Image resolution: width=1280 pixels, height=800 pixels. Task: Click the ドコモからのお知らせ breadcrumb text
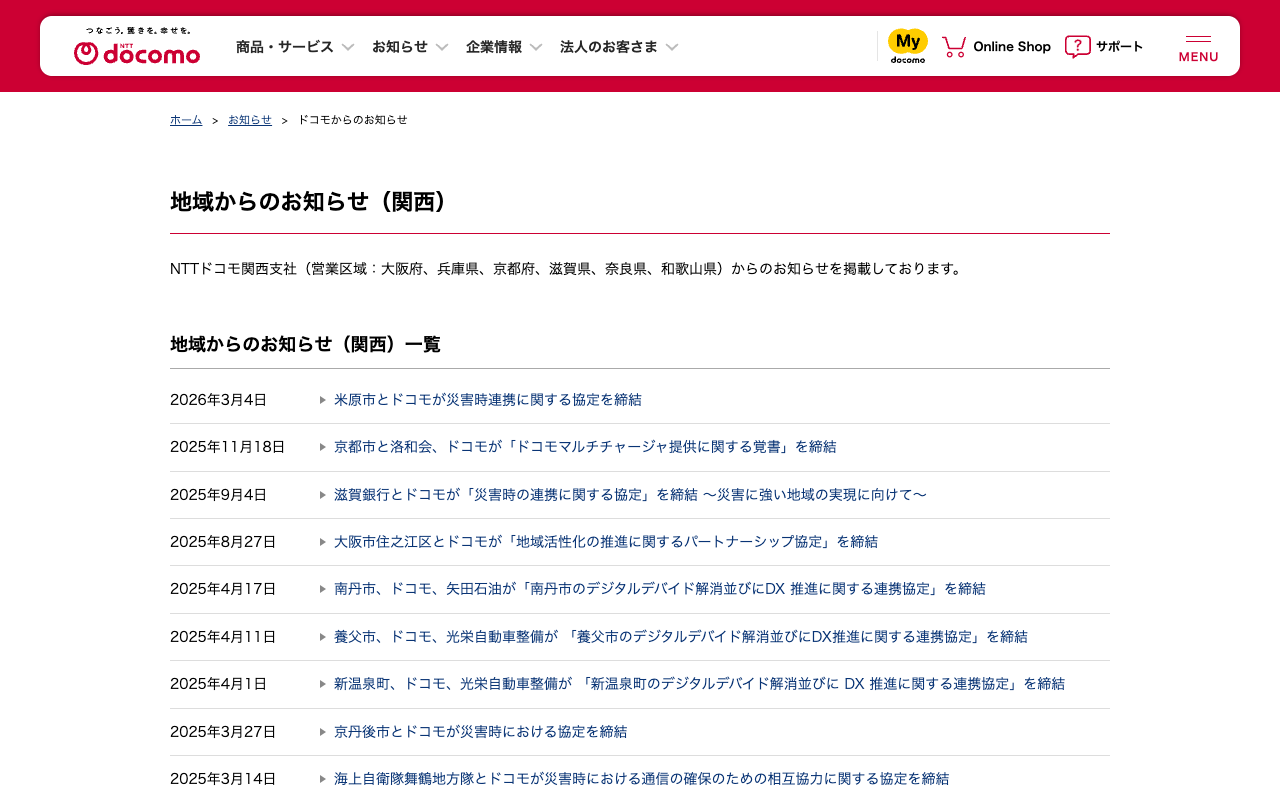coord(353,120)
